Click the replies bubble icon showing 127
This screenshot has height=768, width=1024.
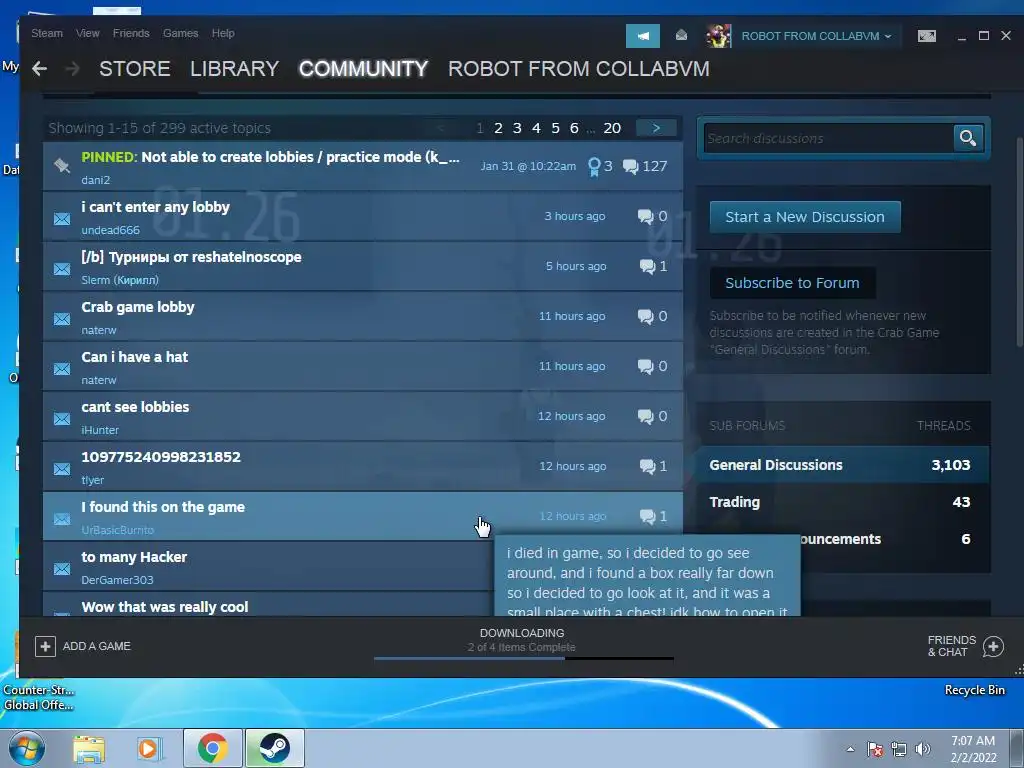point(630,167)
